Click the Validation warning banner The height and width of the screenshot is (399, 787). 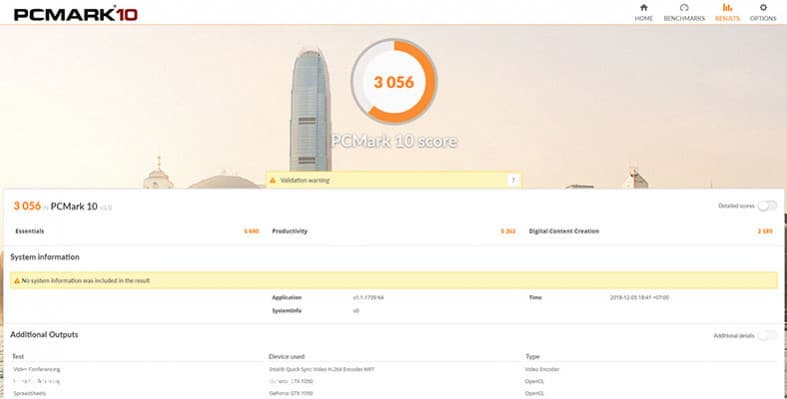394,180
